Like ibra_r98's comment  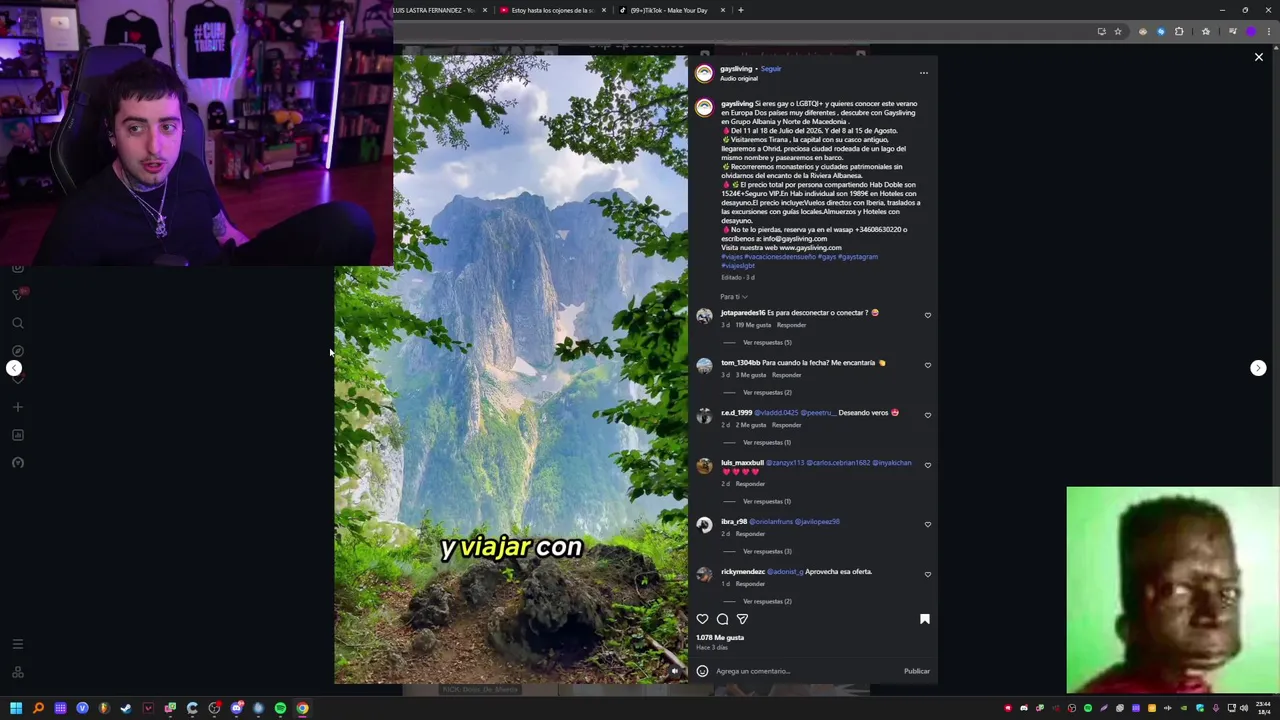click(928, 524)
